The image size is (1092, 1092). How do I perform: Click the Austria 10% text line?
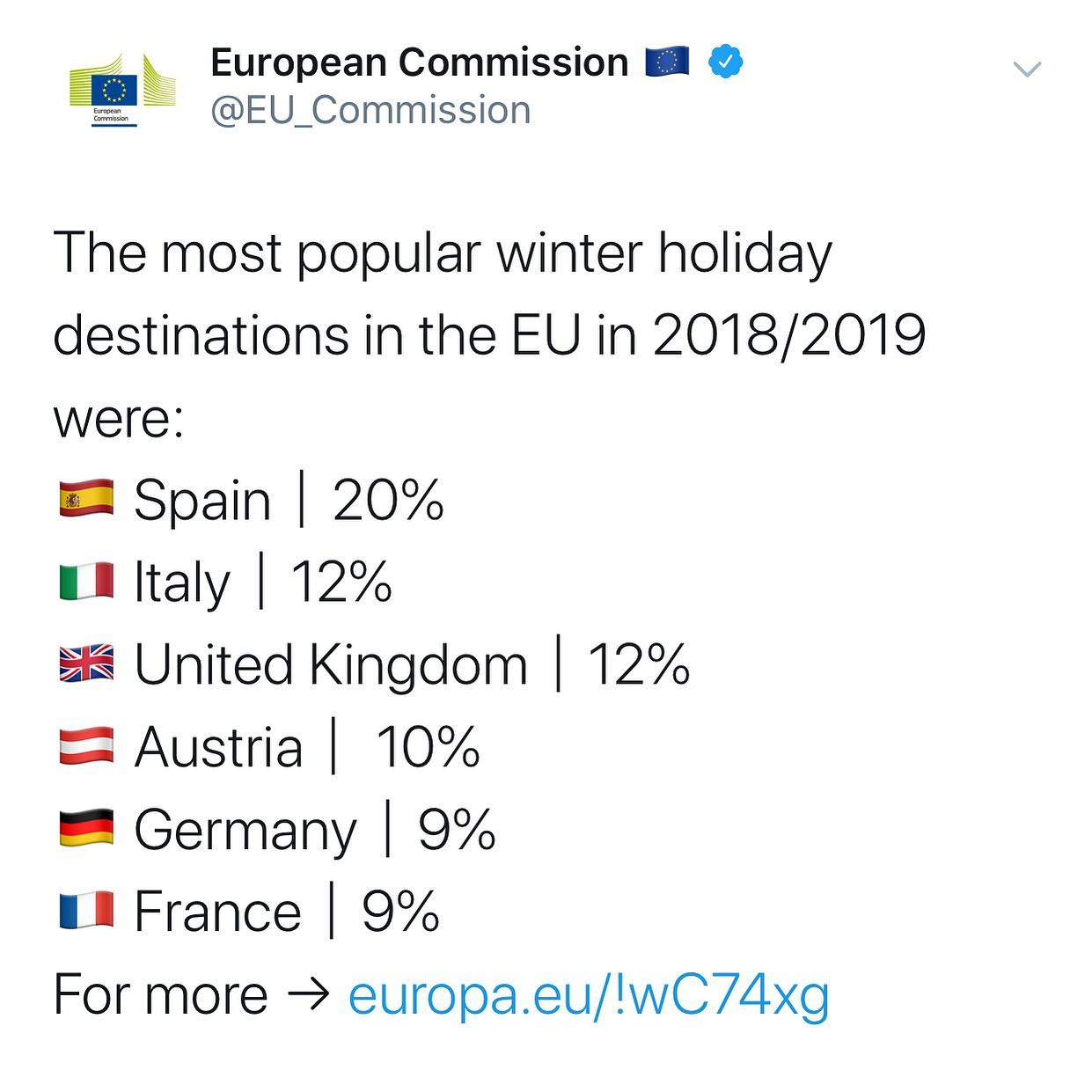[x=306, y=747]
